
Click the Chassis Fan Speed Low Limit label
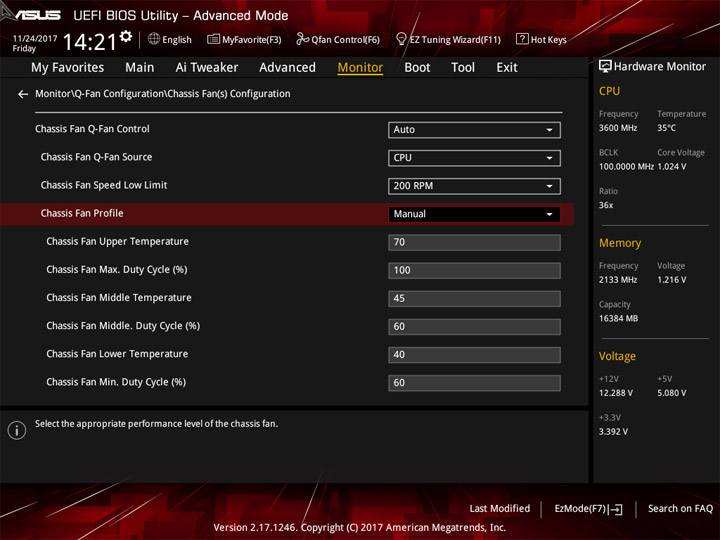(104, 185)
